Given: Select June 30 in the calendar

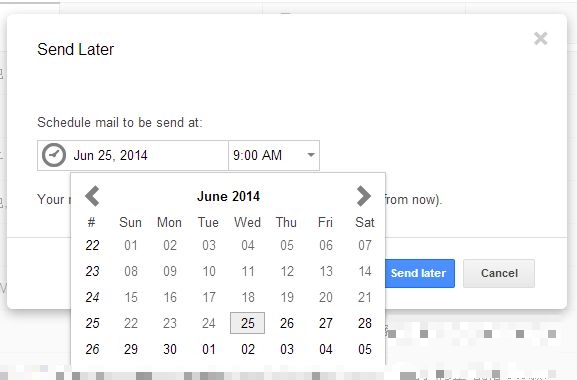Looking at the screenshot, I should click(x=170, y=349).
